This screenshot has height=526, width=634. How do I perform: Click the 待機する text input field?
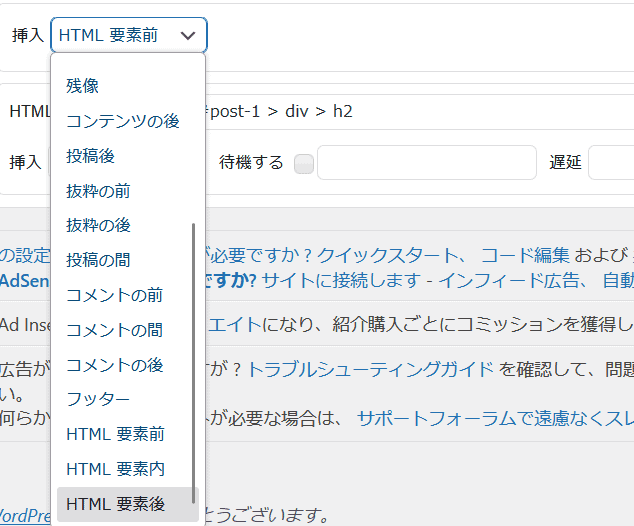(424, 163)
